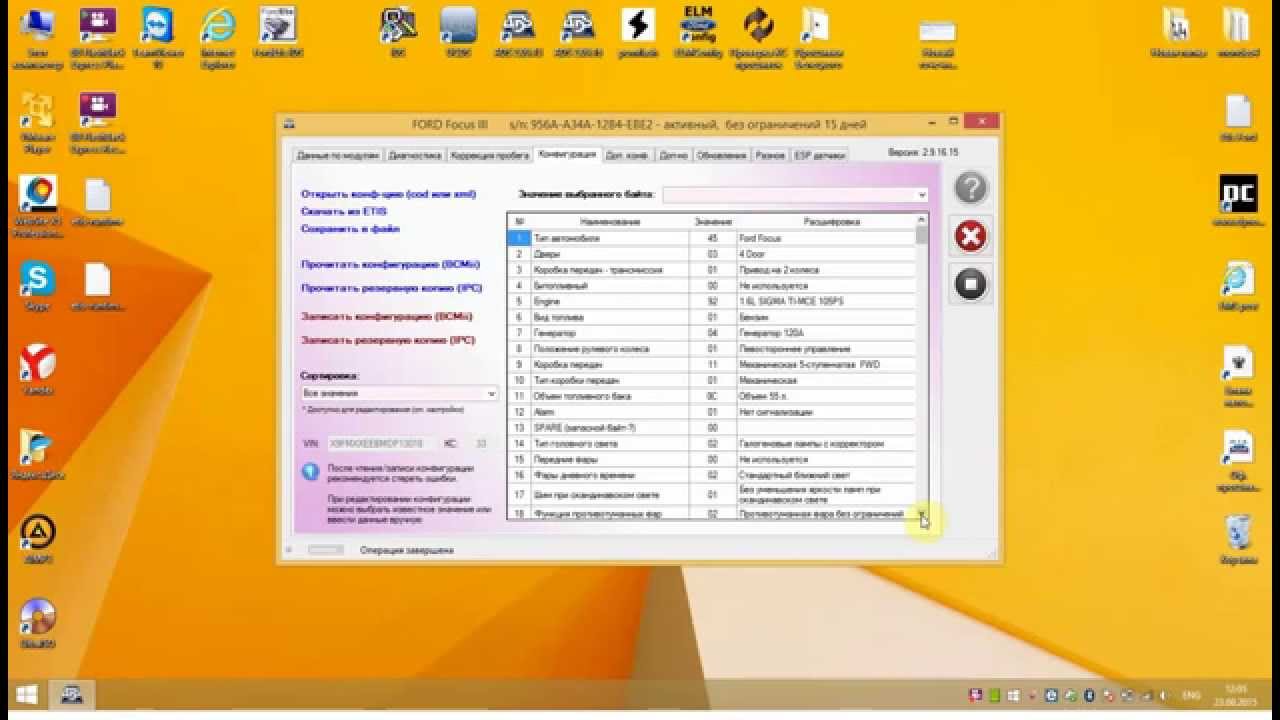Screen dimensions: 1280x720
Task: Click the table scrollbar up arrow
Action: point(922,220)
